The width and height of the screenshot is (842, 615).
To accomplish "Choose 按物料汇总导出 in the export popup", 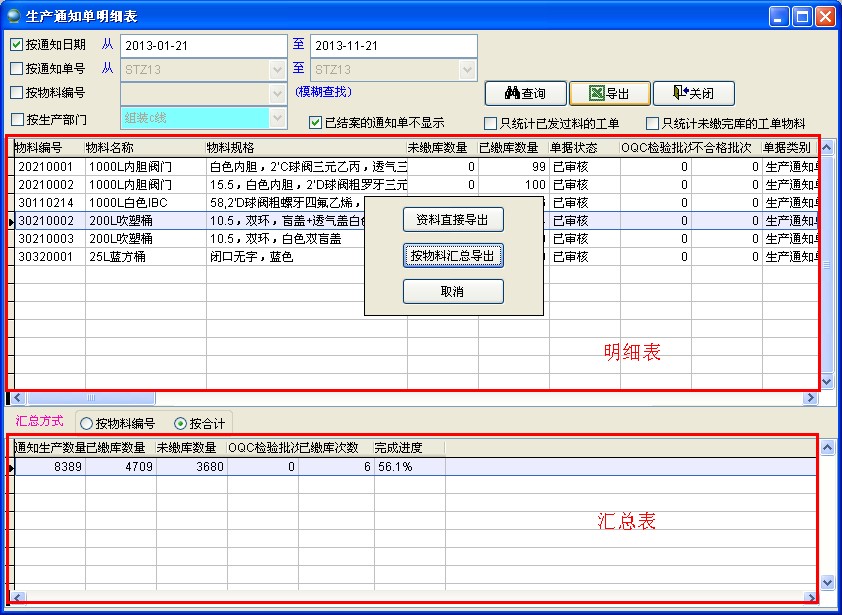I will (x=453, y=256).
